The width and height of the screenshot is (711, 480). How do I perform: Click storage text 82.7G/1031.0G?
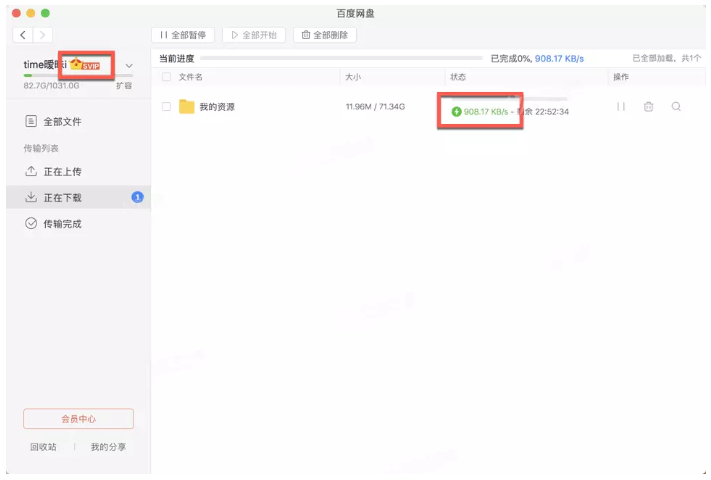pyautogui.click(x=51, y=86)
